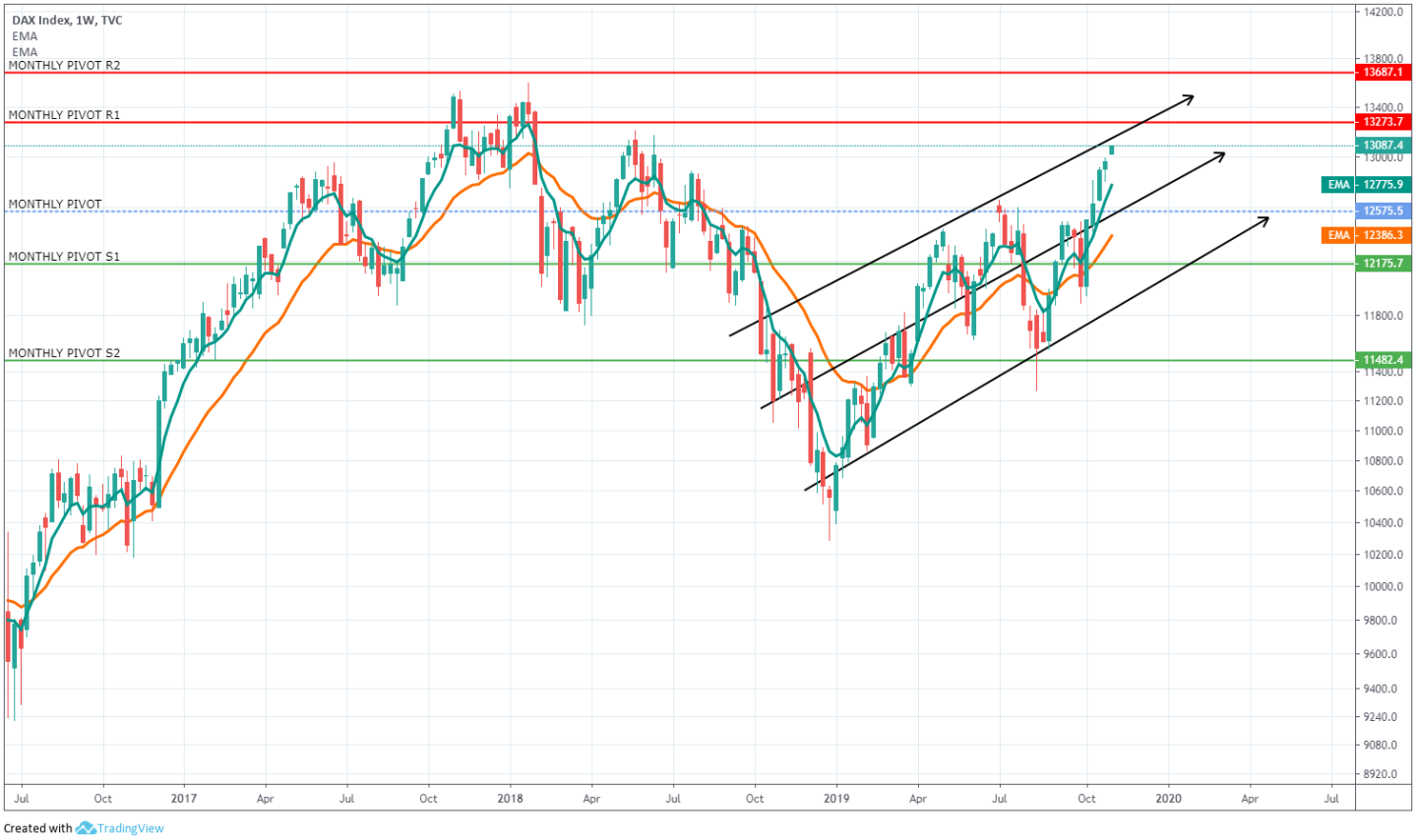Click the MONTHLY PIVOT R1 line label
Image resolution: width=1417 pixels, height=840 pixels.
(x=64, y=115)
